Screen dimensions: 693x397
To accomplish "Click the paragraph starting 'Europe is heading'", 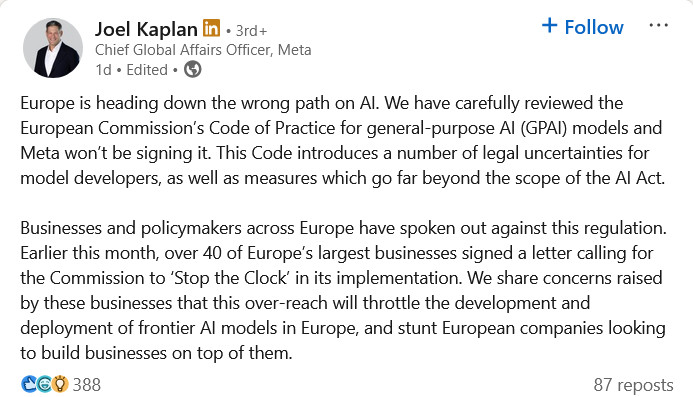I will click(x=343, y=141).
